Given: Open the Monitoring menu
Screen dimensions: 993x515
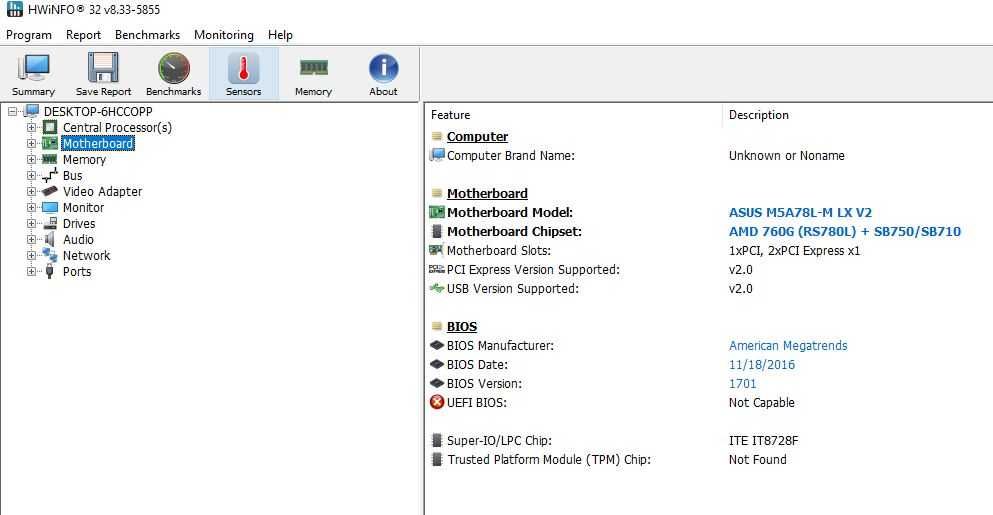Looking at the screenshot, I should (x=223, y=35).
